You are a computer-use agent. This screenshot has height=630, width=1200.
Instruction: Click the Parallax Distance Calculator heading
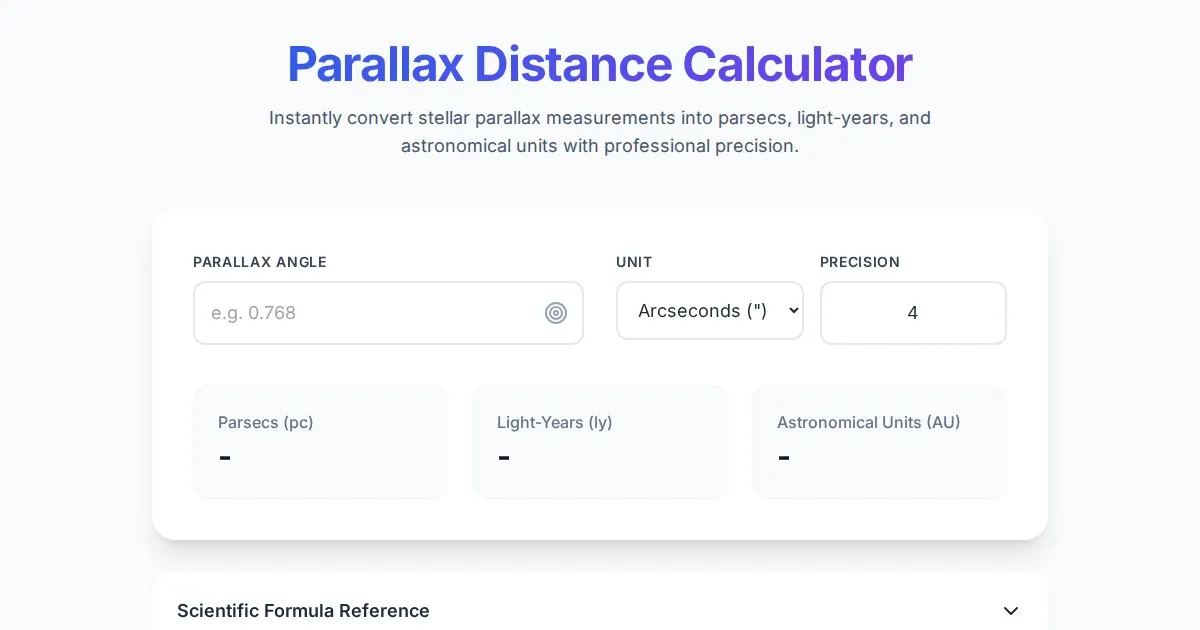600,64
